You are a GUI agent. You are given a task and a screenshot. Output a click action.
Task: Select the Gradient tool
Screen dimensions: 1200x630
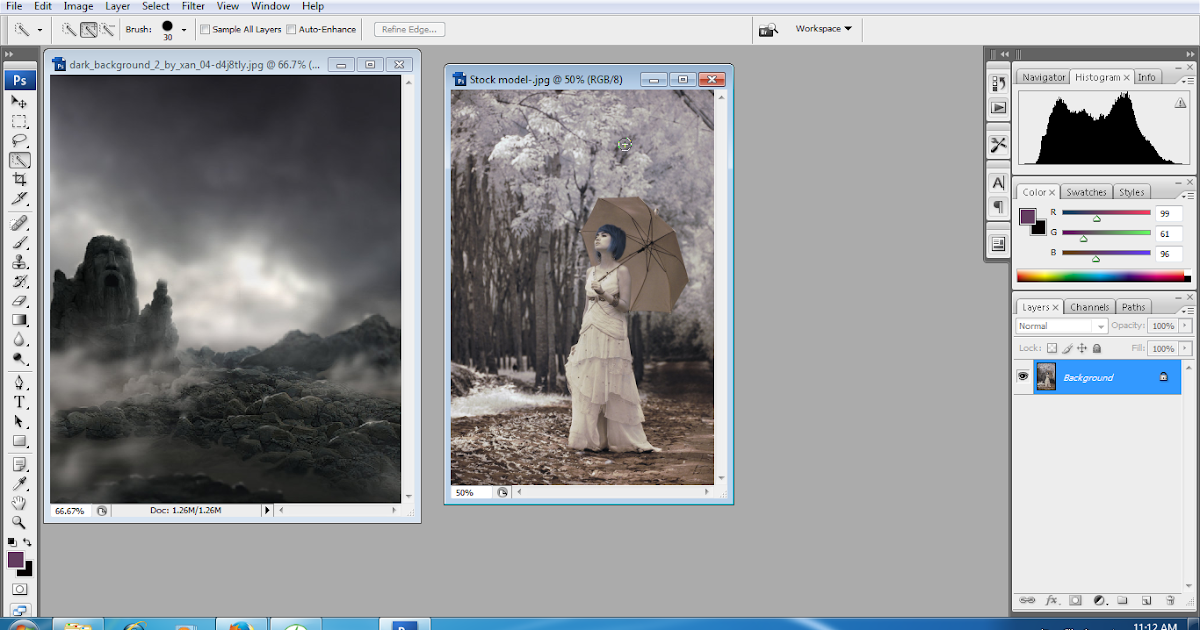[x=20, y=321]
